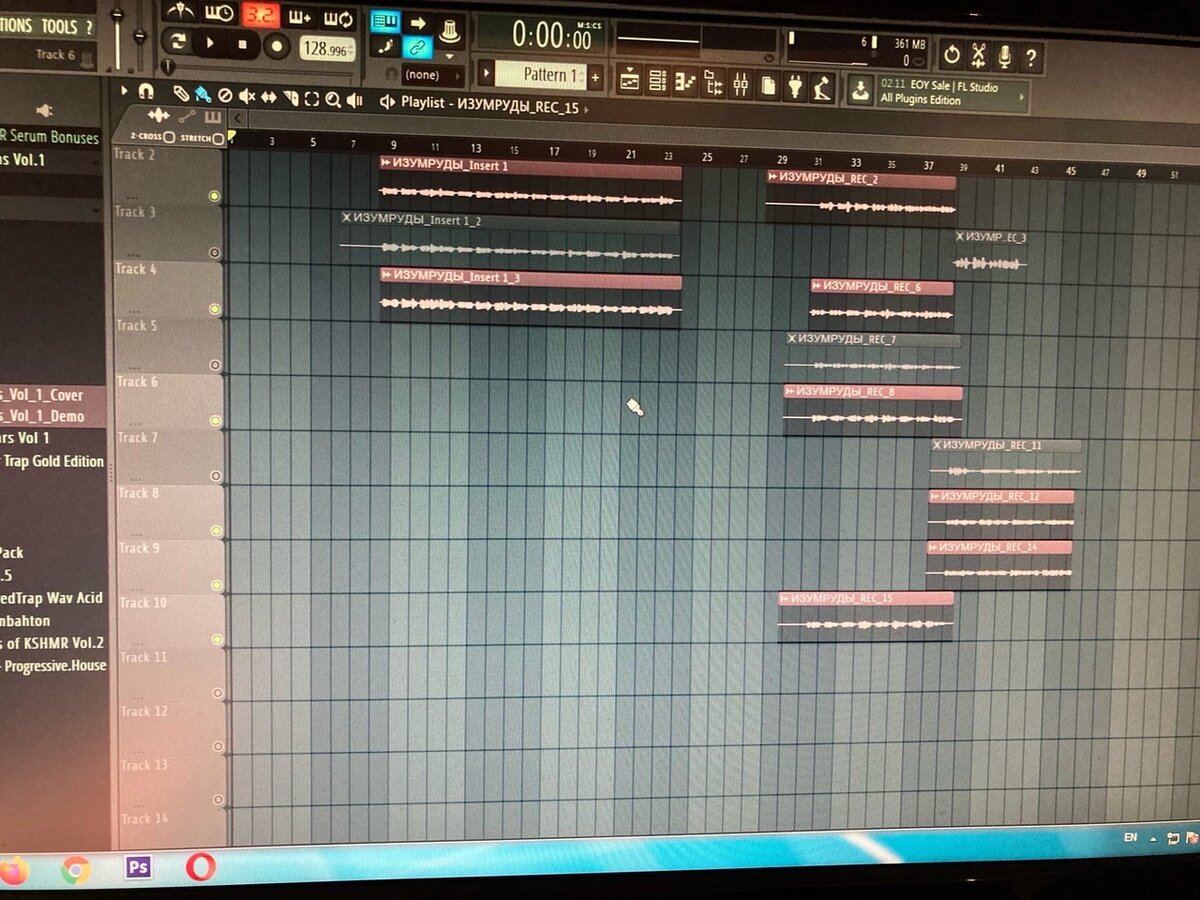1200x900 pixels.
Task: Click the microphone one-click recording icon
Action: point(1004,57)
